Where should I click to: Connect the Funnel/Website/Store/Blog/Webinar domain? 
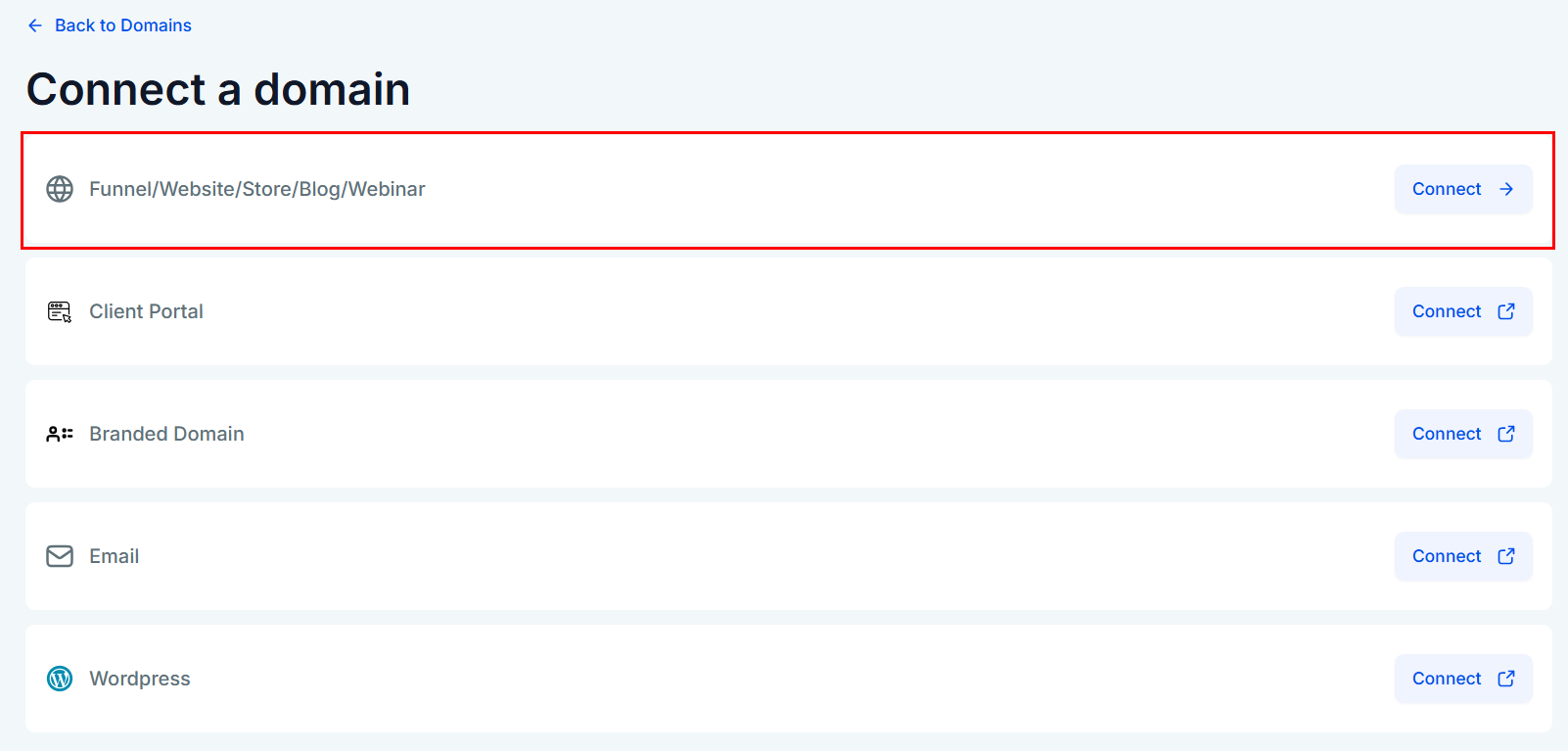click(x=1462, y=189)
